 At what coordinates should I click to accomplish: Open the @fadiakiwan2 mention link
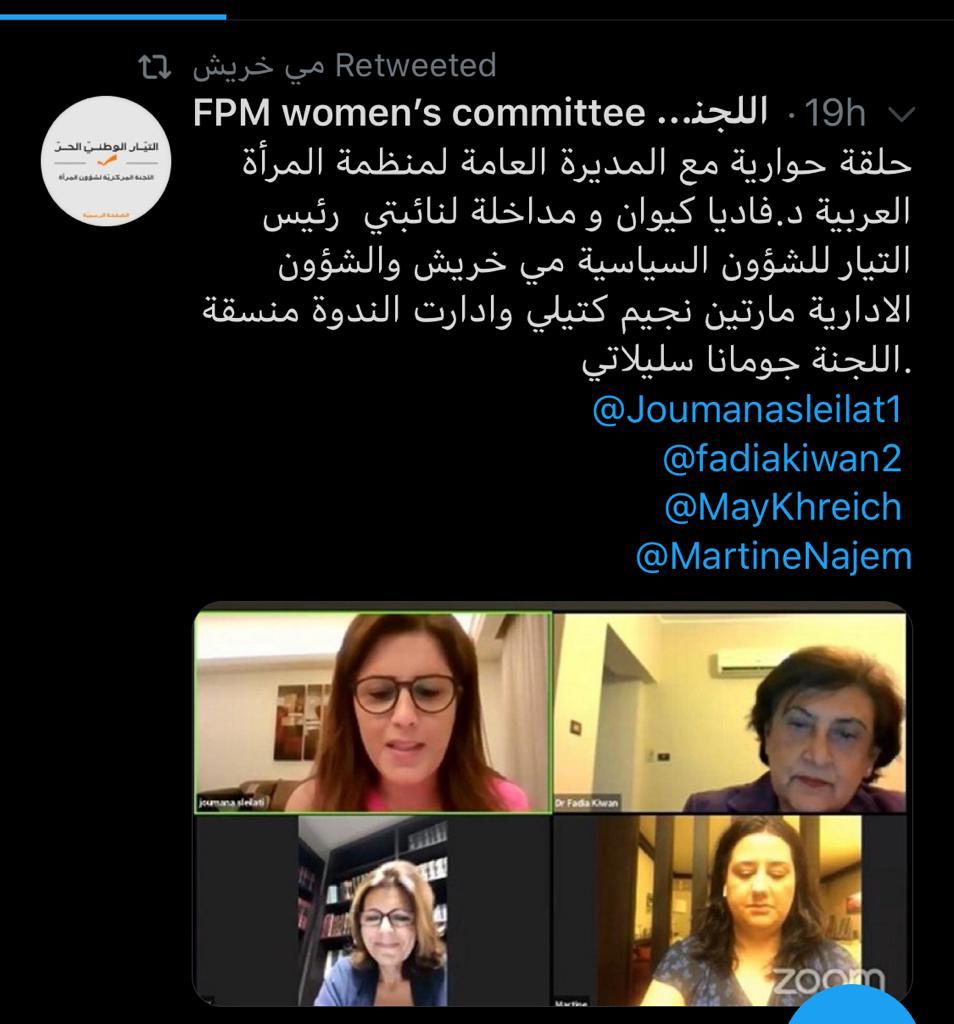[x=782, y=458]
